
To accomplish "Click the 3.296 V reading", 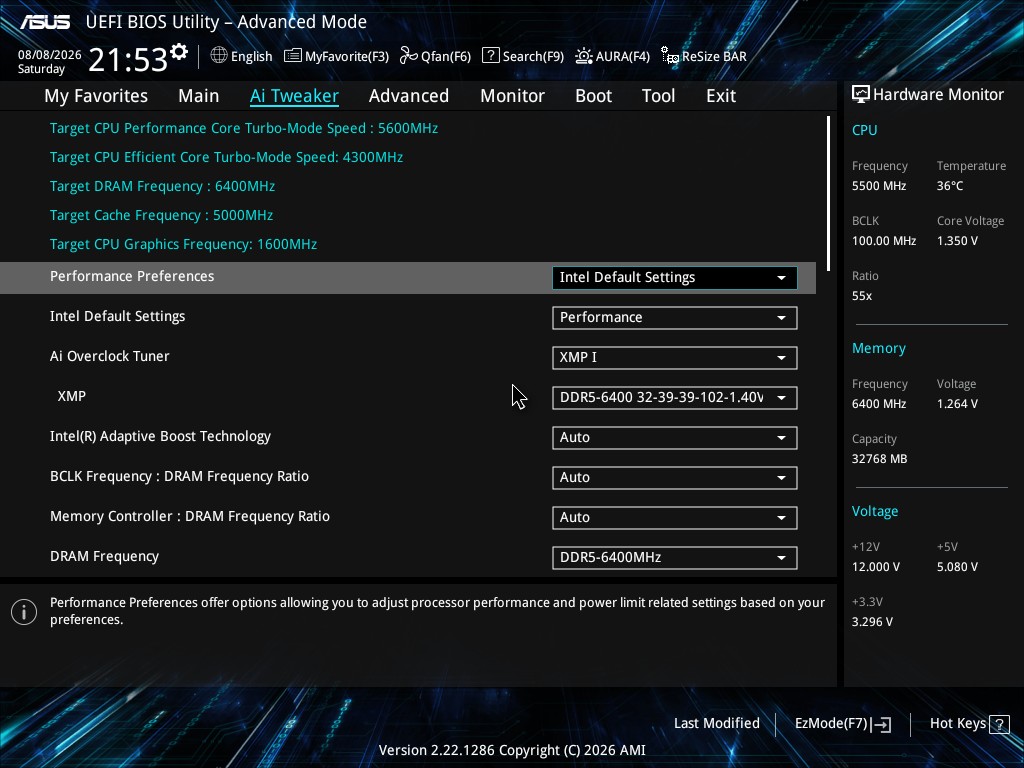I will 872,622.
